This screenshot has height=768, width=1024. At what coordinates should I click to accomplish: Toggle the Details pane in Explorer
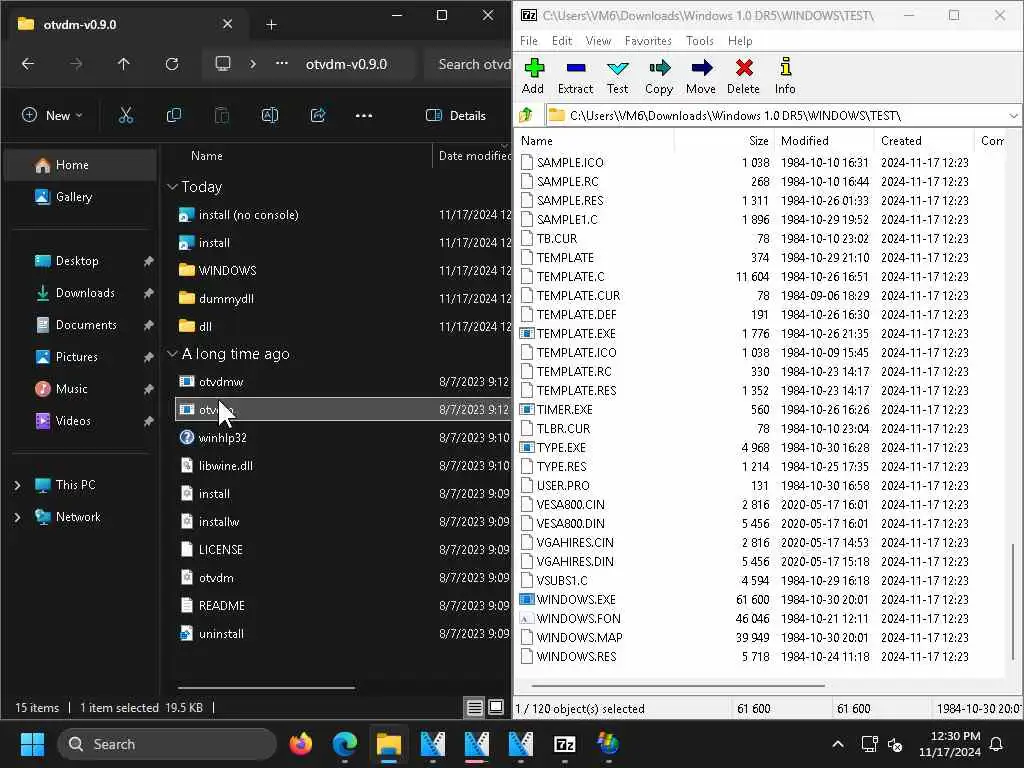pyautogui.click(x=456, y=116)
